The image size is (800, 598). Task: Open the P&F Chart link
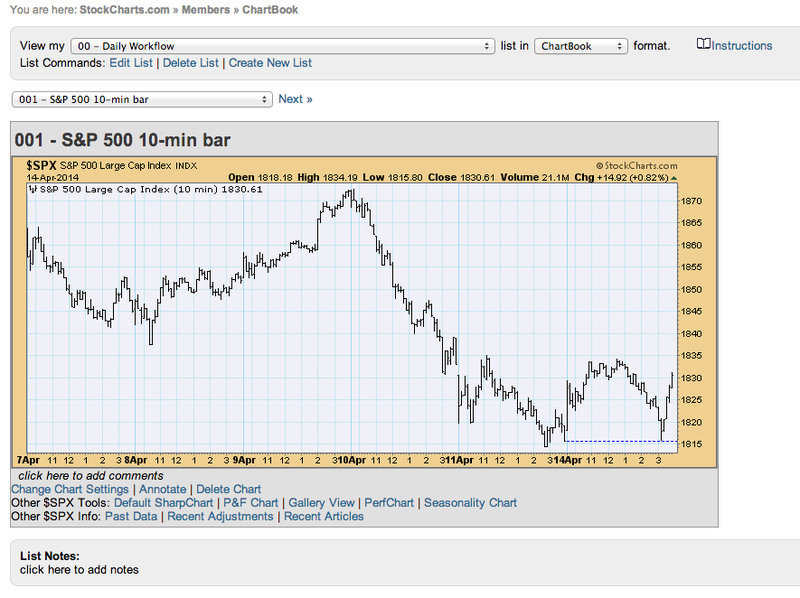pos(251,503)
